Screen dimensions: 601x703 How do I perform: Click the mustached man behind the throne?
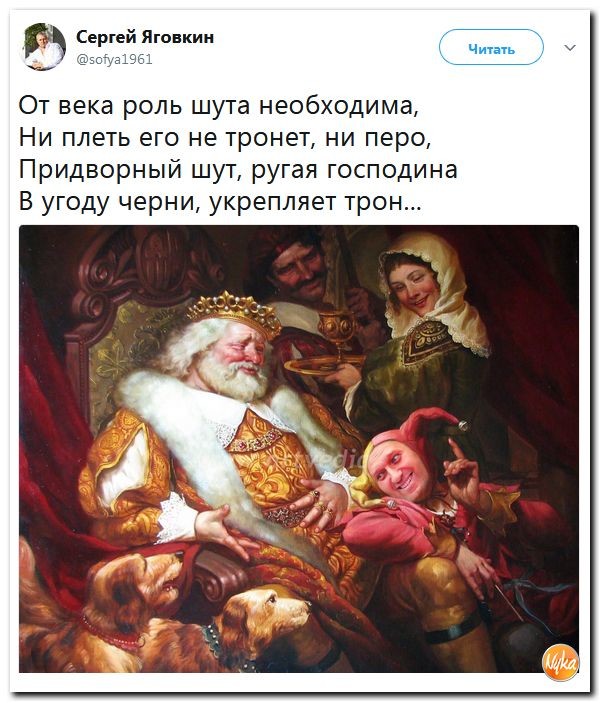point(298,267)
